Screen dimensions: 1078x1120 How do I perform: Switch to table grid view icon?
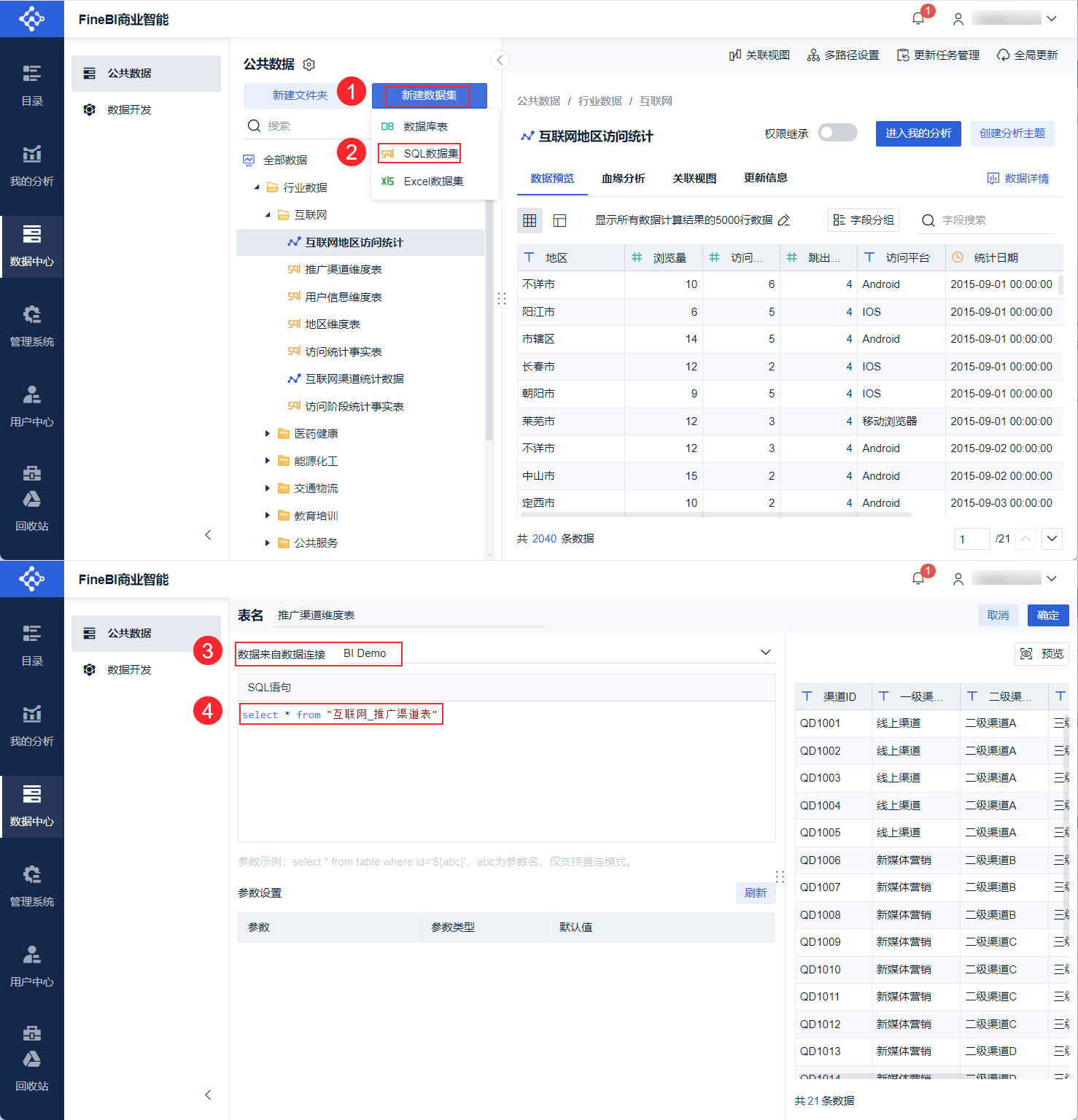(530, 220)
